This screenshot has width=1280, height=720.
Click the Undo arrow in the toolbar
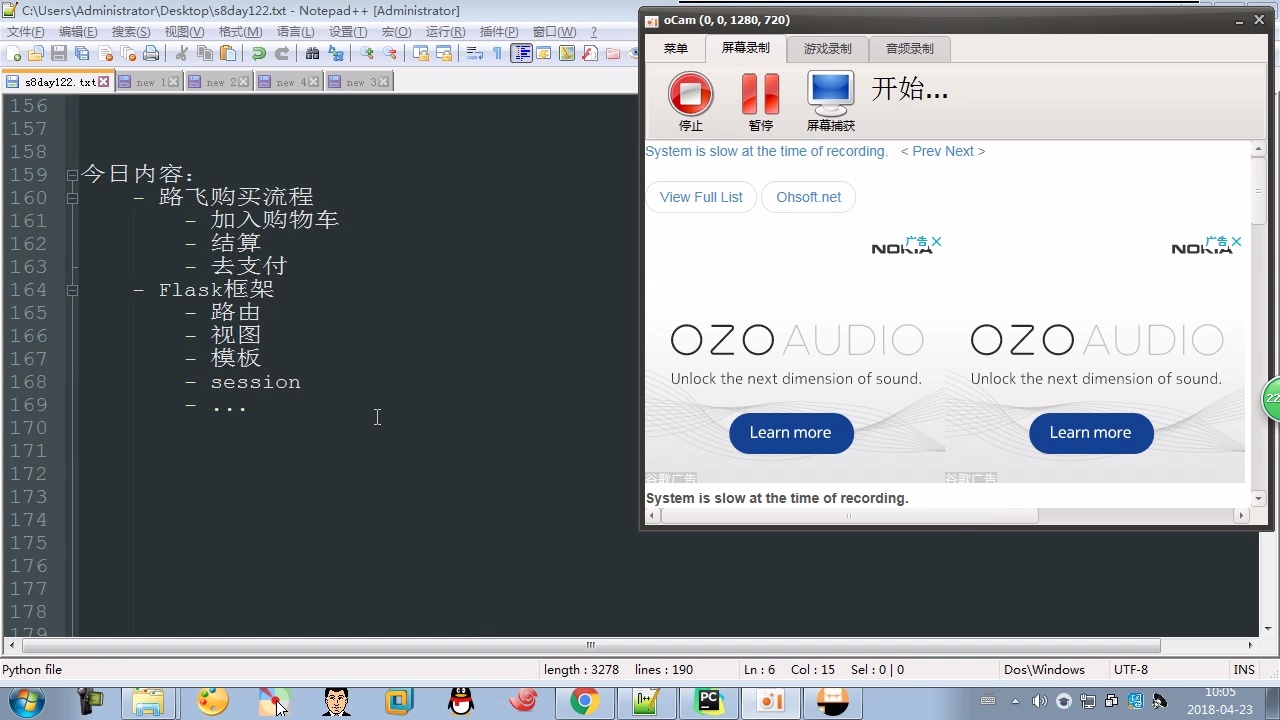259,54
